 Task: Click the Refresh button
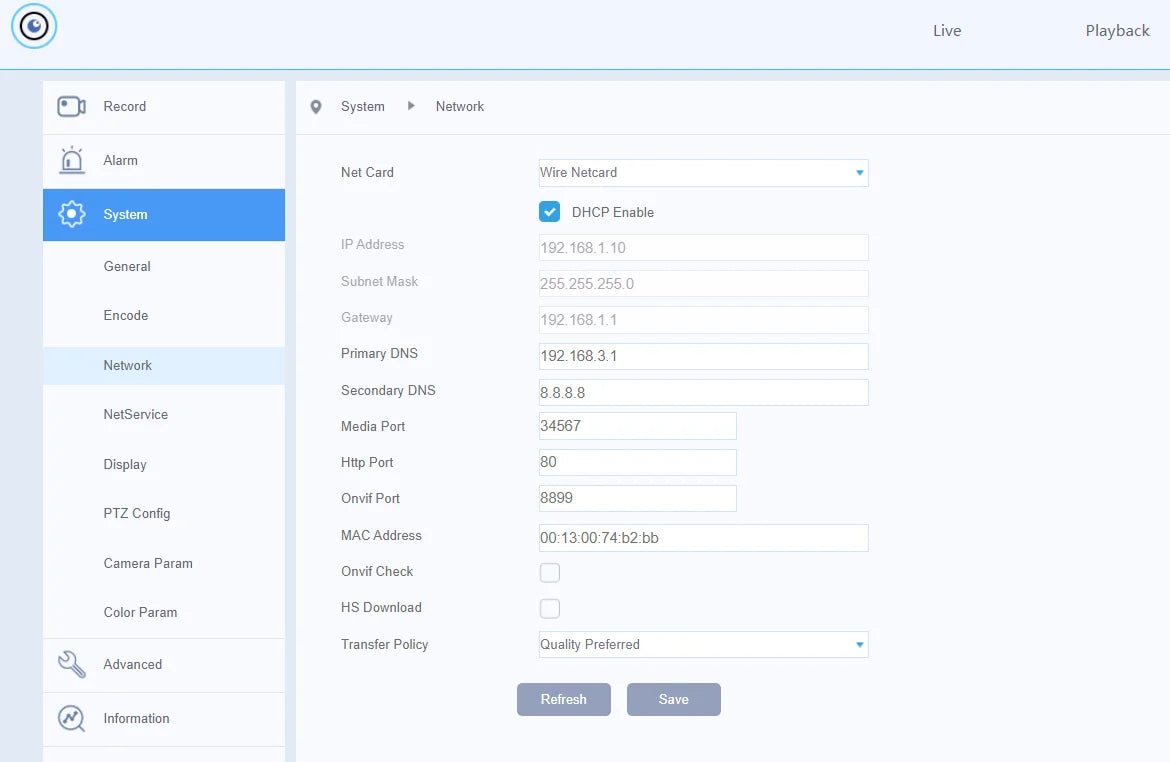coord(563,699)
